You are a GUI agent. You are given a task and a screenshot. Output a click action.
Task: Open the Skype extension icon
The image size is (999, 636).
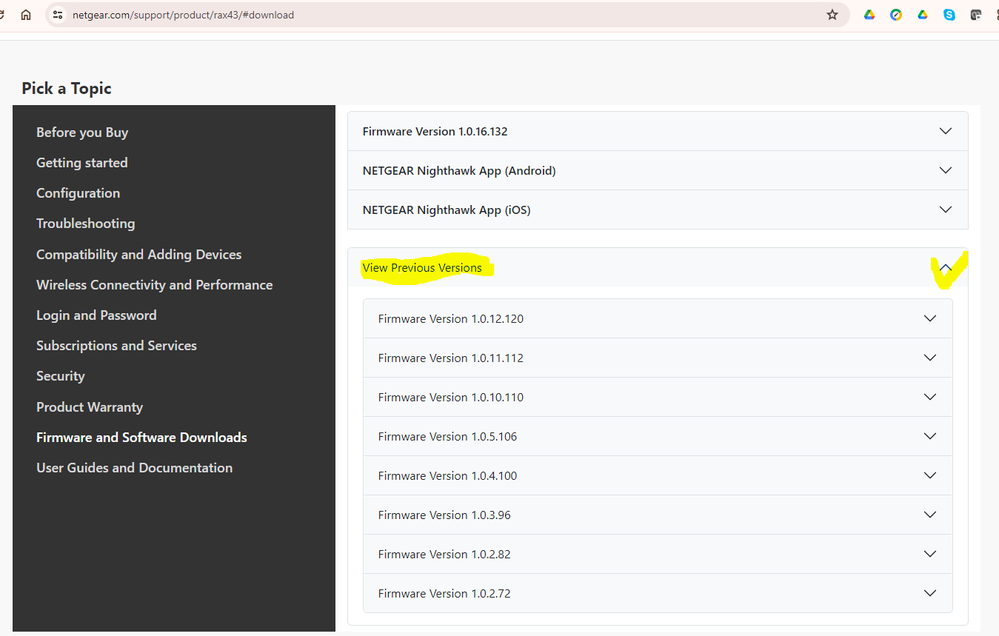(949, 15)
